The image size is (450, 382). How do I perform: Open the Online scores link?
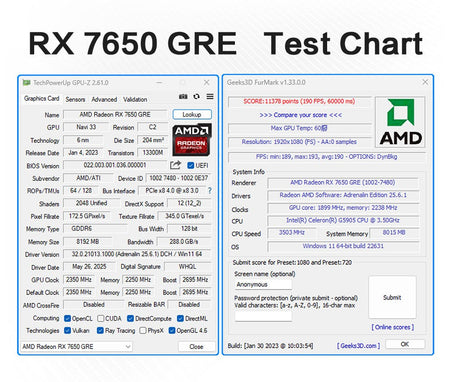[393, 327]
